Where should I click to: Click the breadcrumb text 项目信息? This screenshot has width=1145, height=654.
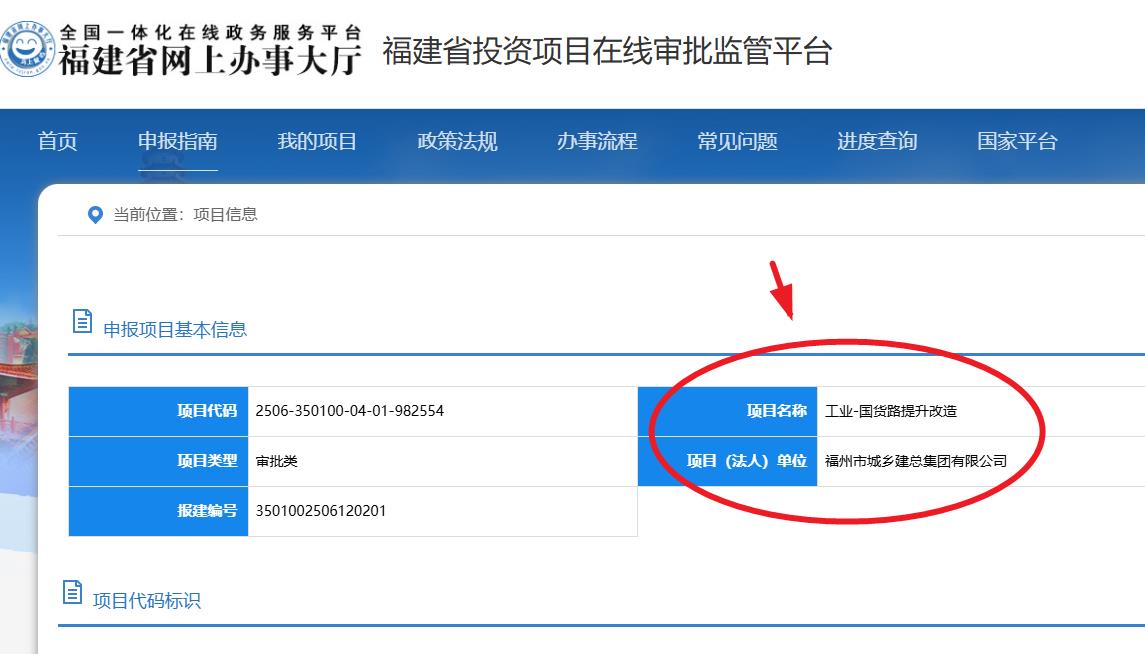coord(226,215)
